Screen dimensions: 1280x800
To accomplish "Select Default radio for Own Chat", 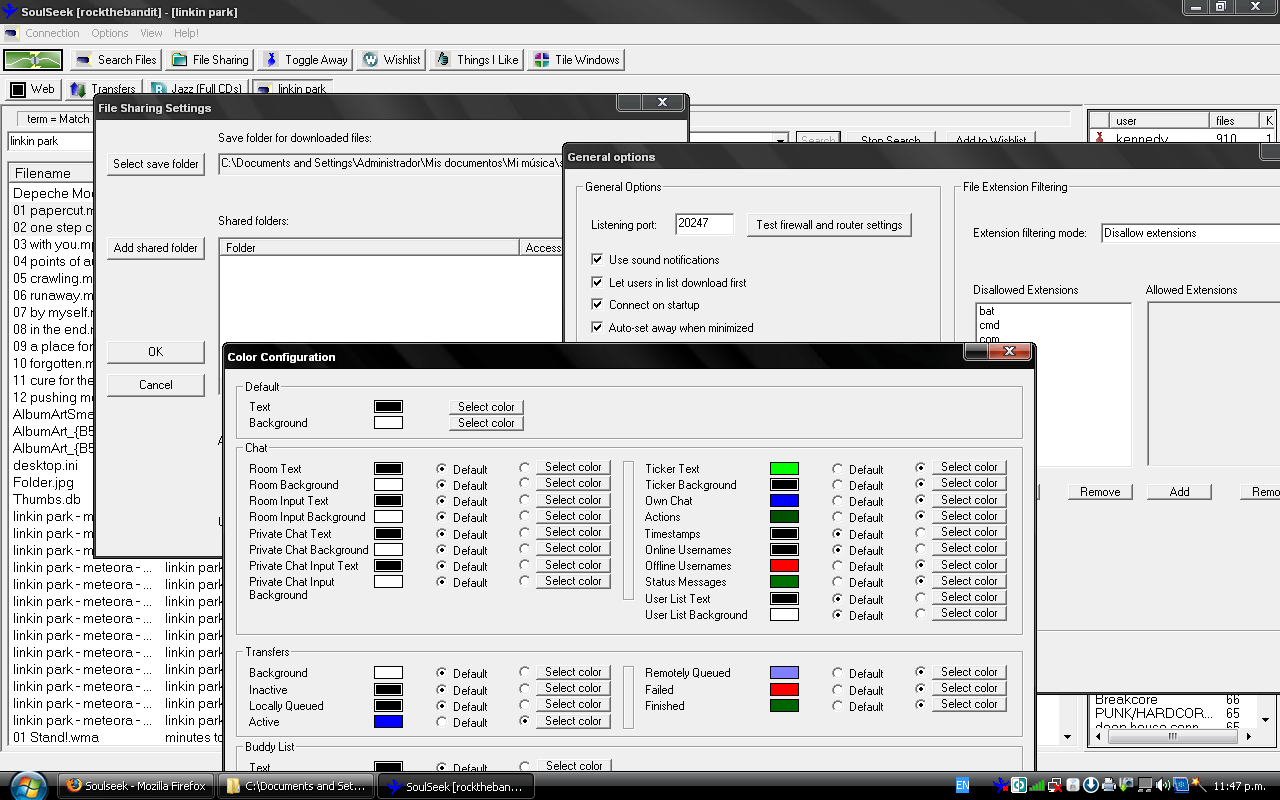I will coord(838,501).
